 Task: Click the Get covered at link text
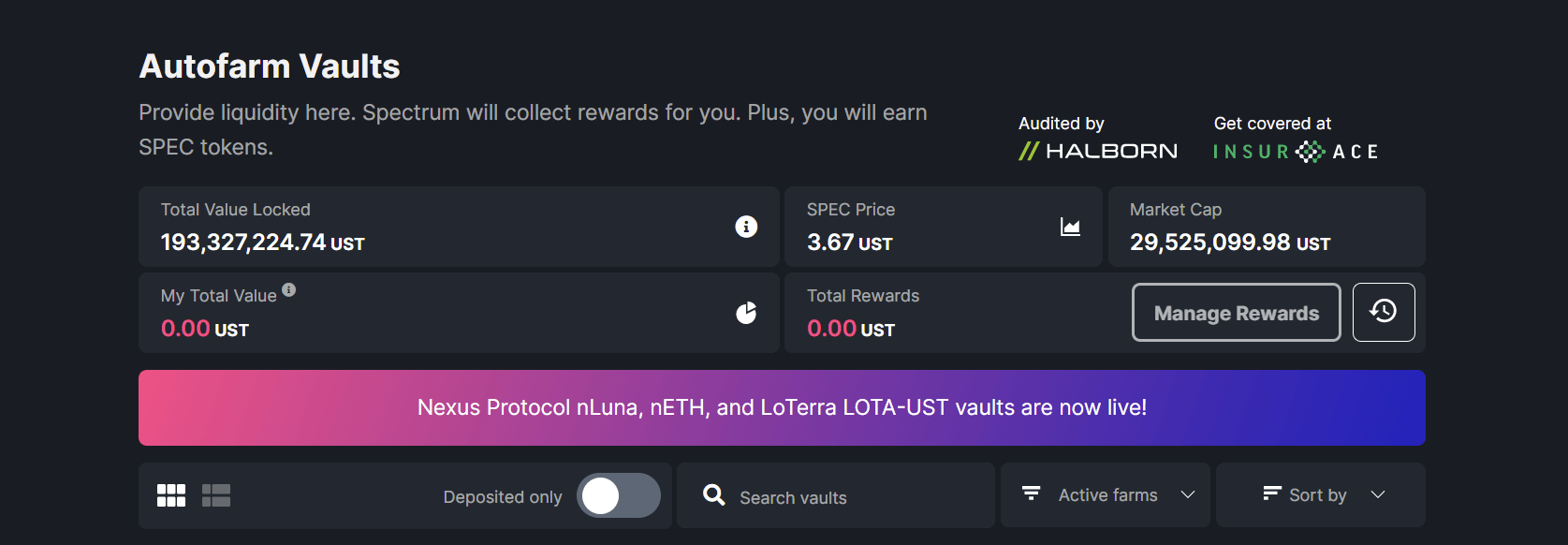pyautogui.click(x=1272, y=124)
